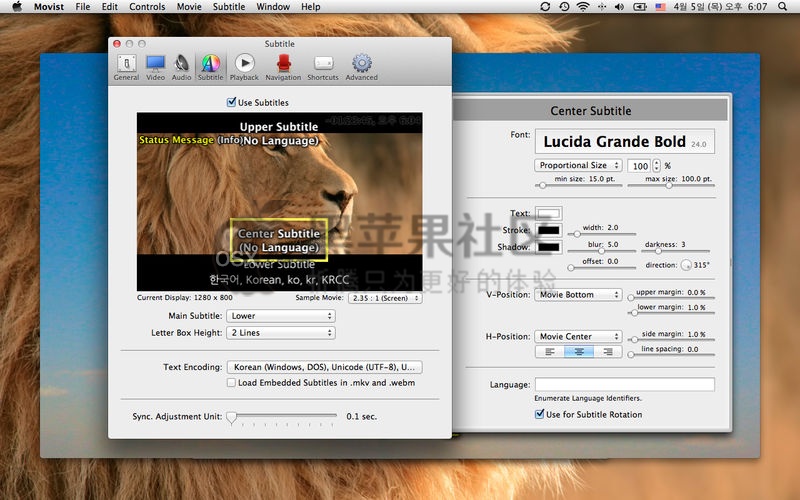Open the Audio preferences pane
Viewport: 800px width, 500px height.
(181, 68)
